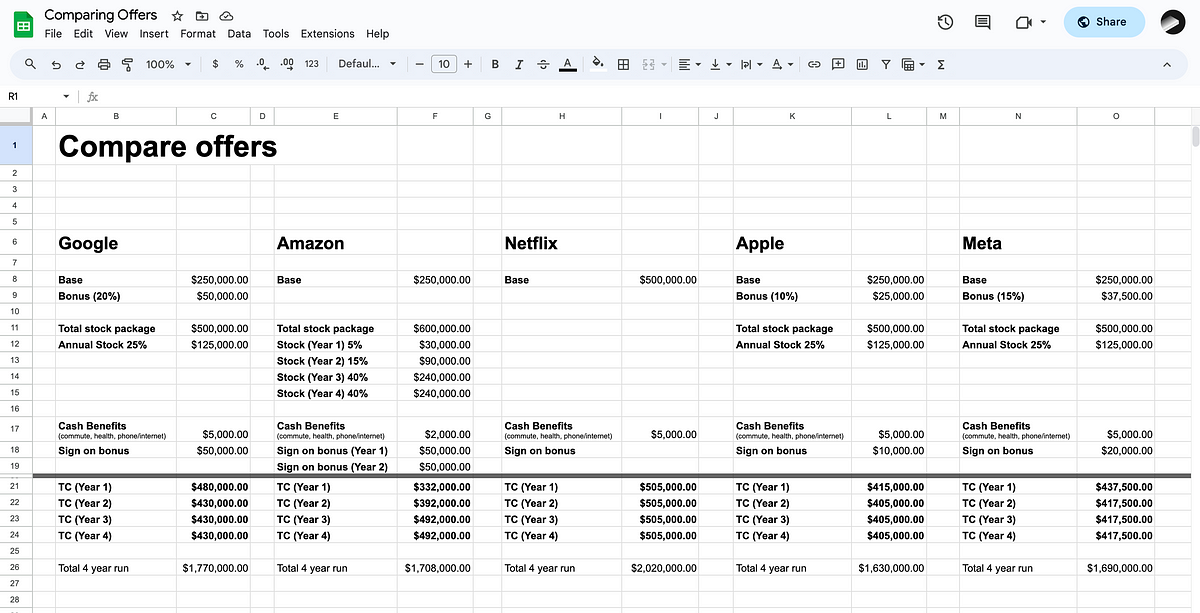Undo the last action
1200x613 pixels.
56,64
